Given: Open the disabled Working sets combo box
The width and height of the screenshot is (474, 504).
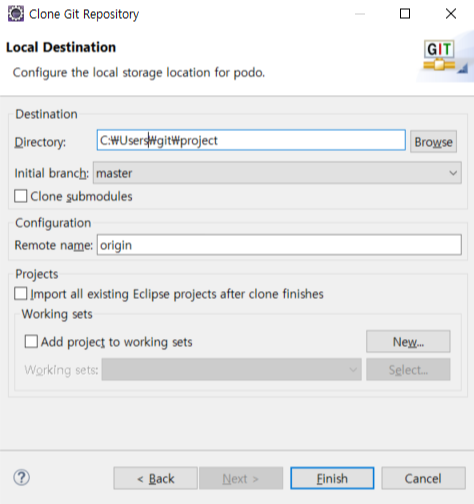Looking at the screenshot, I should pos(231,369).
